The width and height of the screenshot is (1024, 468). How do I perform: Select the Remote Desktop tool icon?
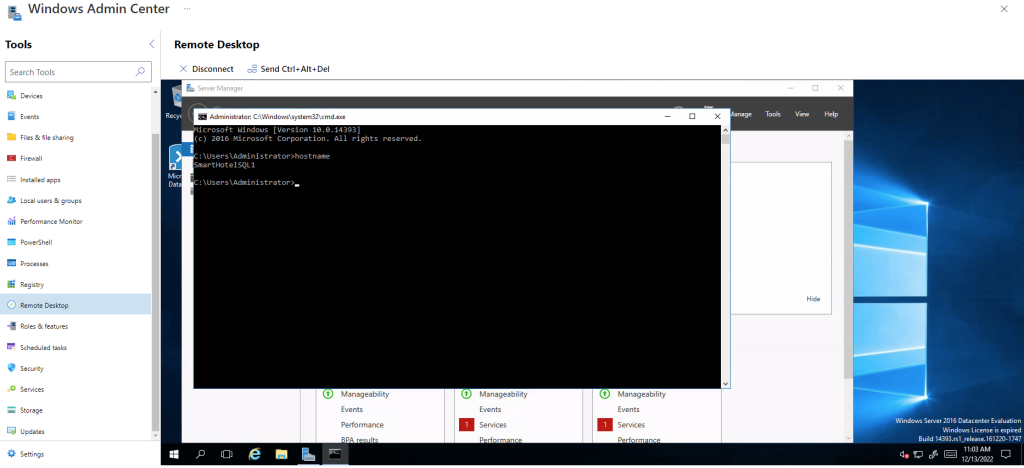[11, 305]
